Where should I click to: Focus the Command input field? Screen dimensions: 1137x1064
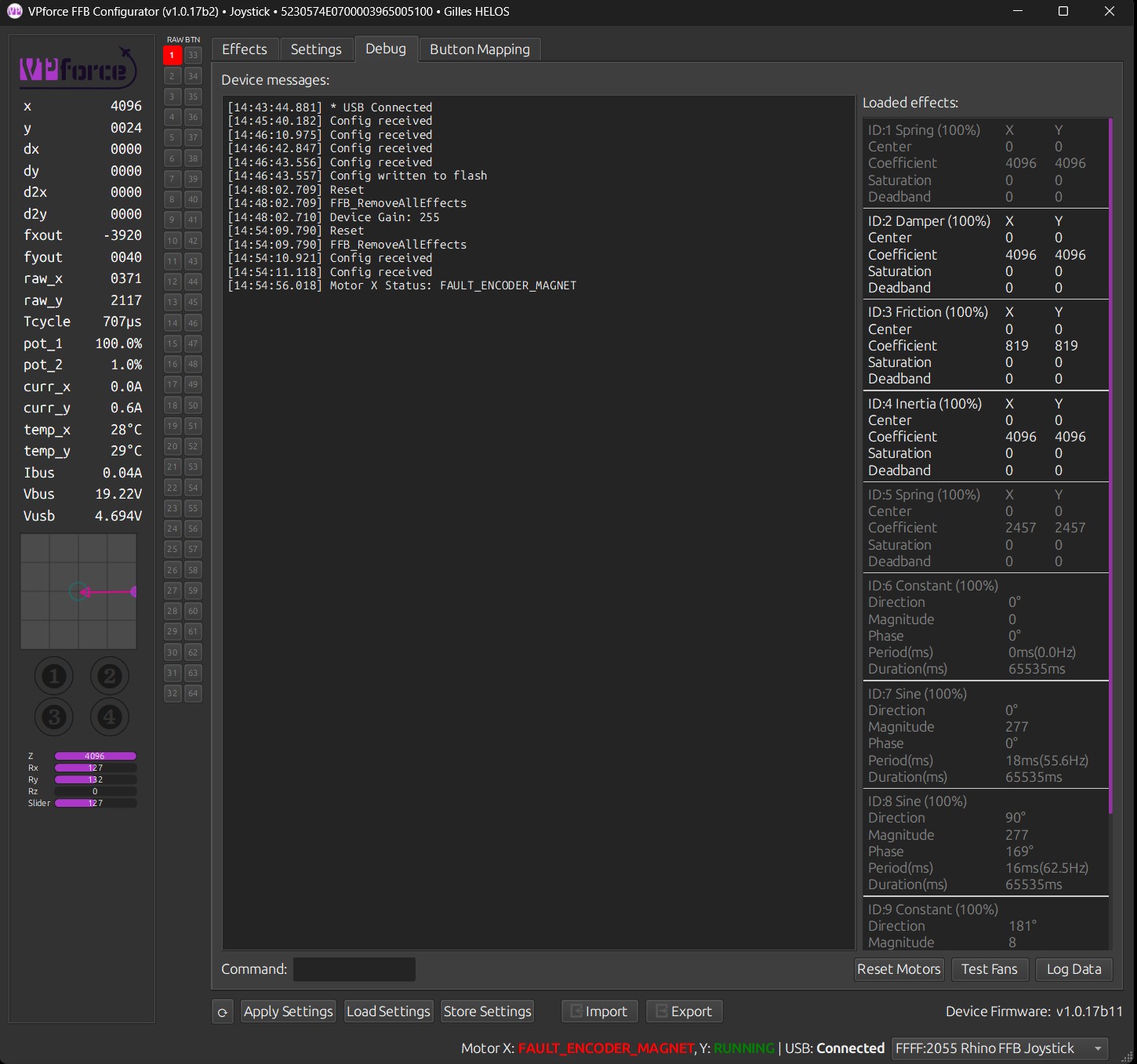354,969
